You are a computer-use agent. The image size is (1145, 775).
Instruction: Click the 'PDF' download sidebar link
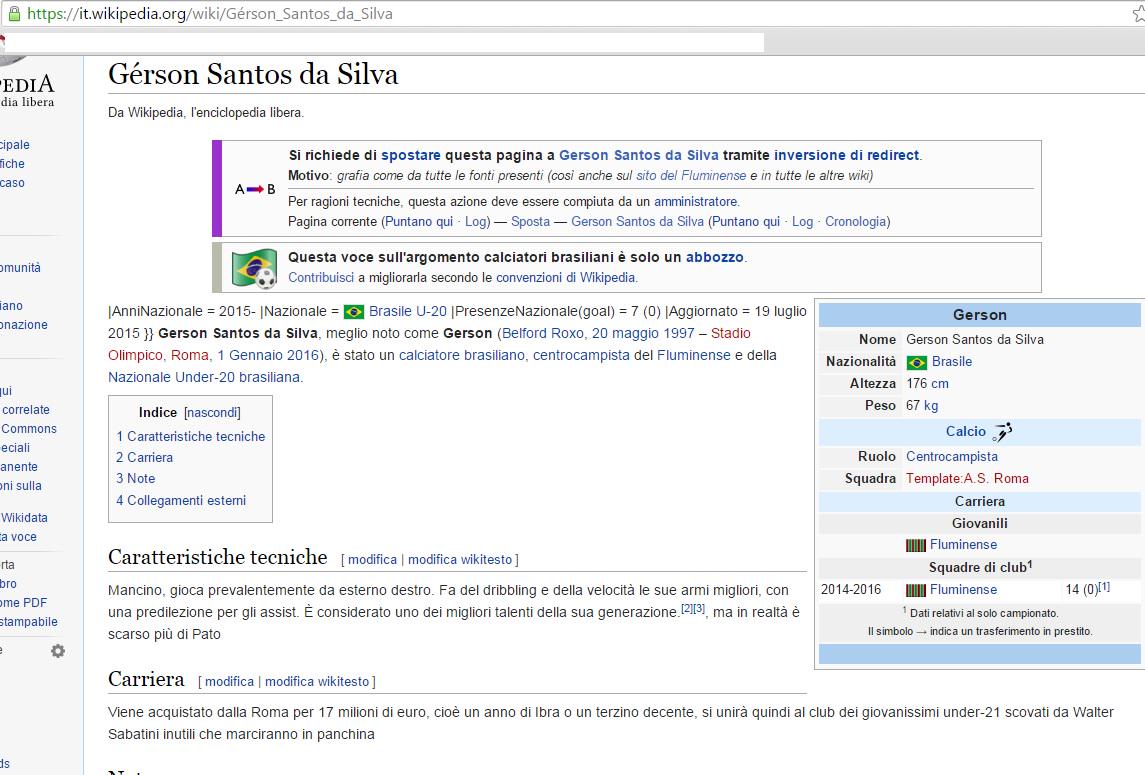click(23, 603)
